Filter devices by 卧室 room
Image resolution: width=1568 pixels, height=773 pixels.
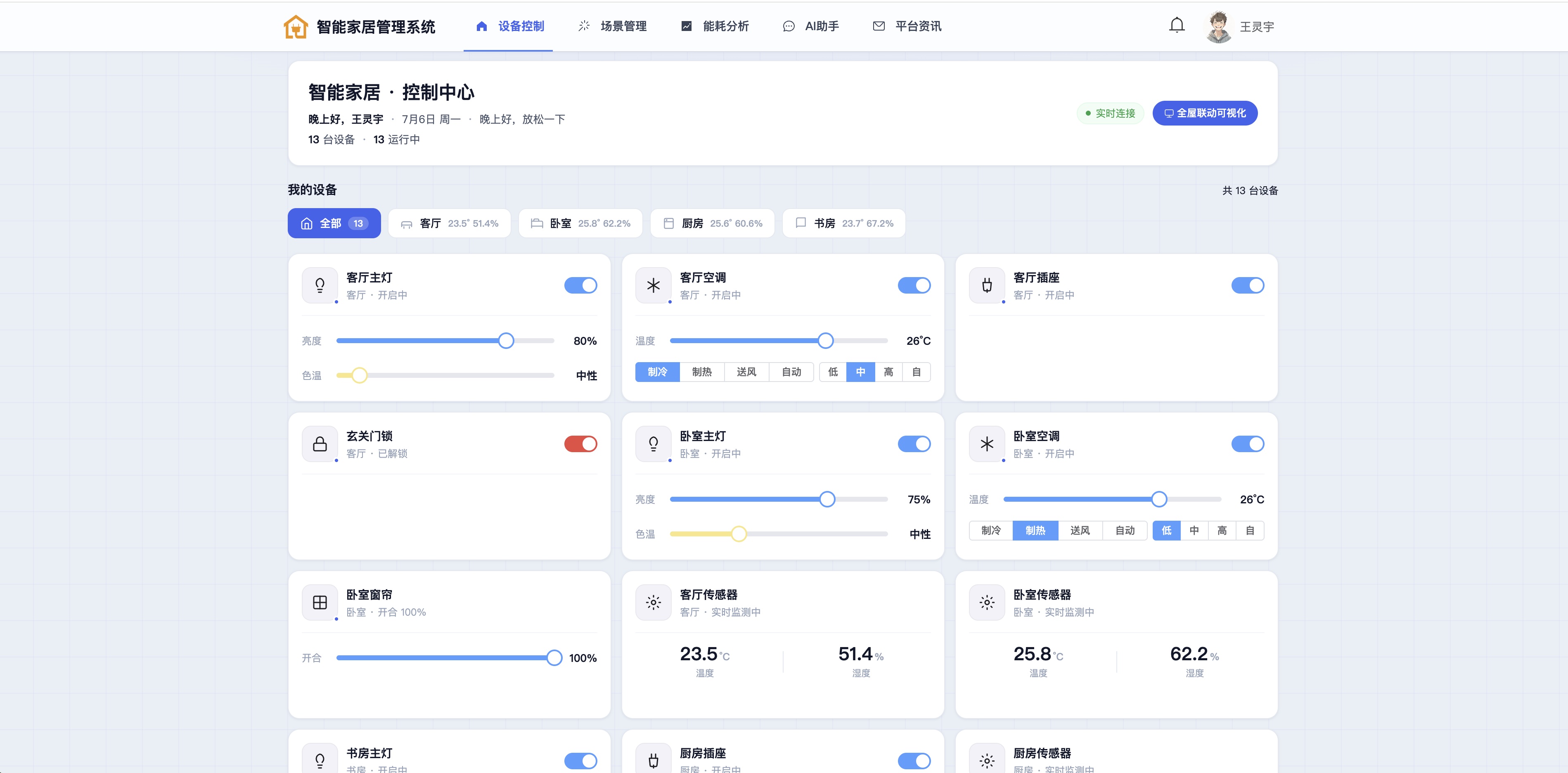(x=580, y=223)
